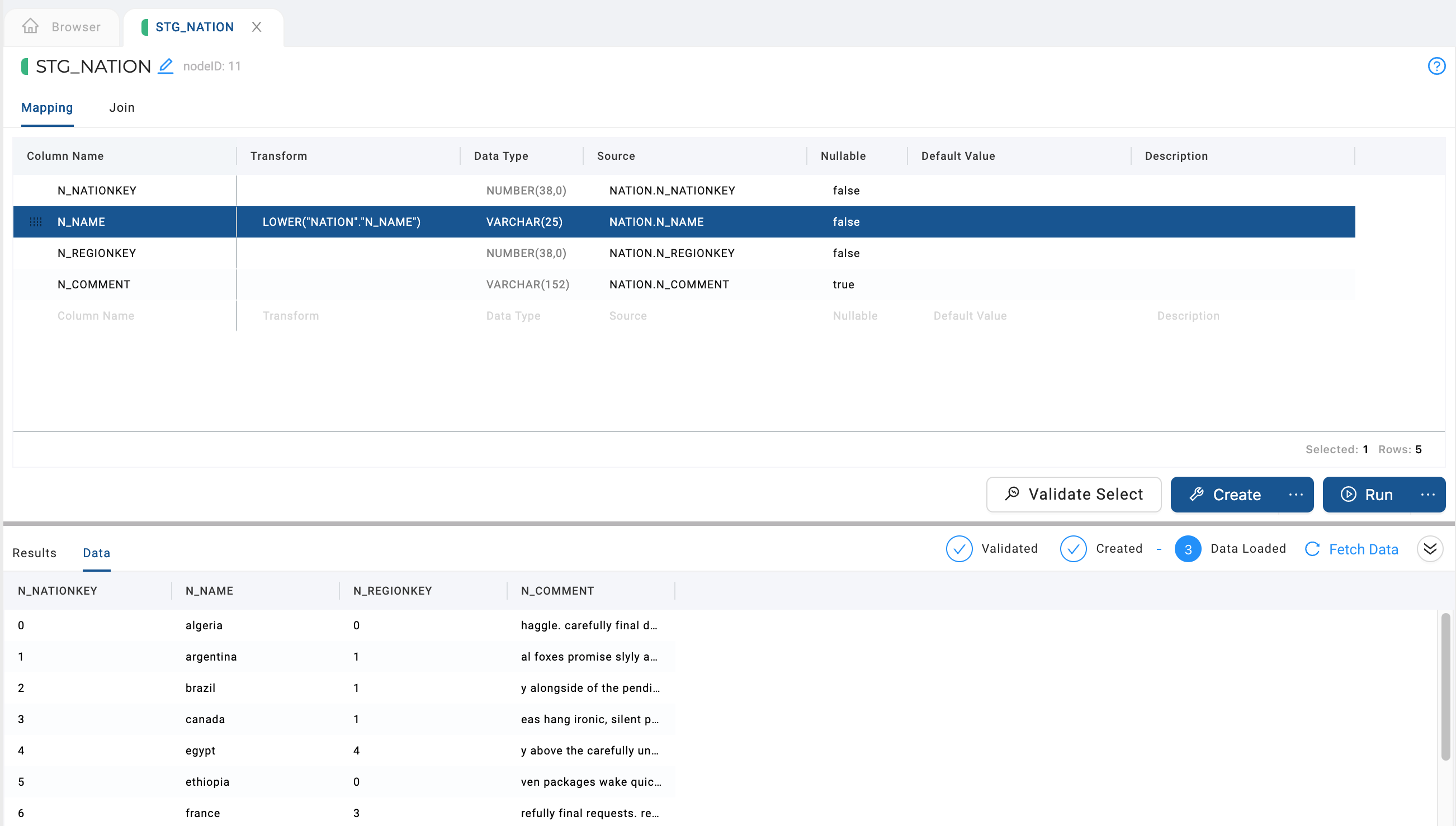Click Nullable true value for N_COMMENT

(x=843, y=284)
